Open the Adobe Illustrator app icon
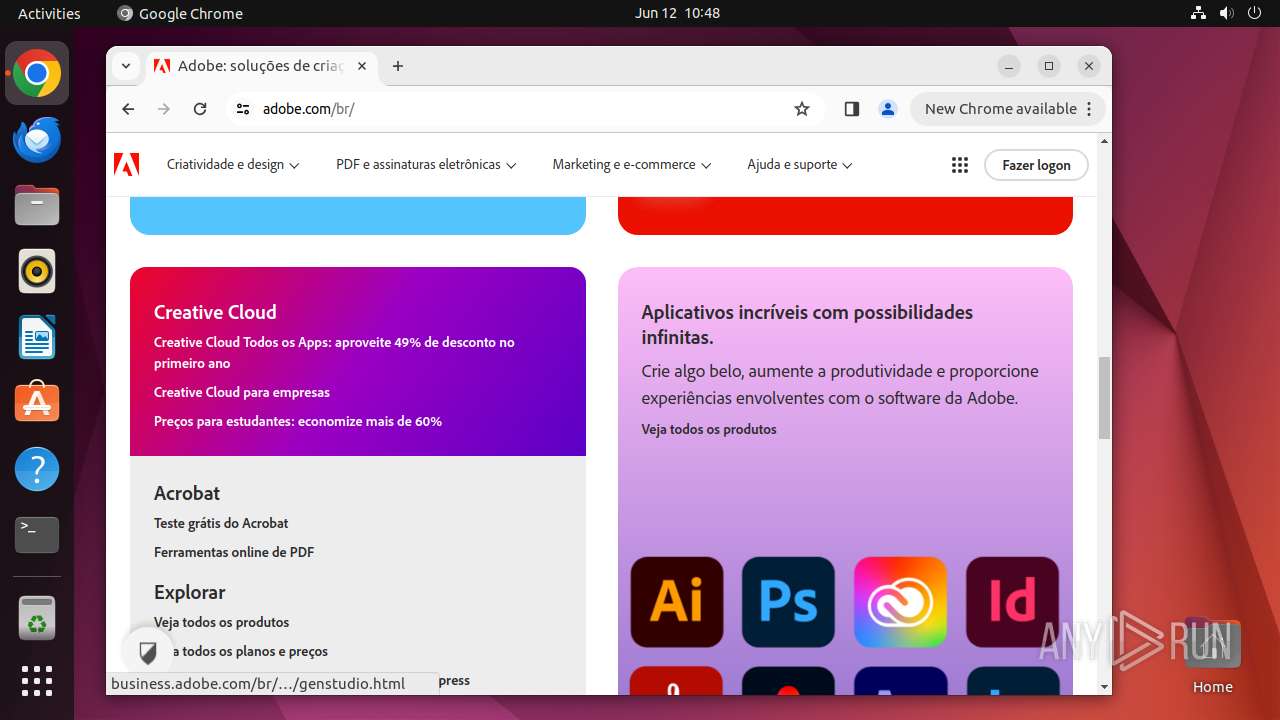This screenshot has width=1280, height=720. (x=677, y=602)
